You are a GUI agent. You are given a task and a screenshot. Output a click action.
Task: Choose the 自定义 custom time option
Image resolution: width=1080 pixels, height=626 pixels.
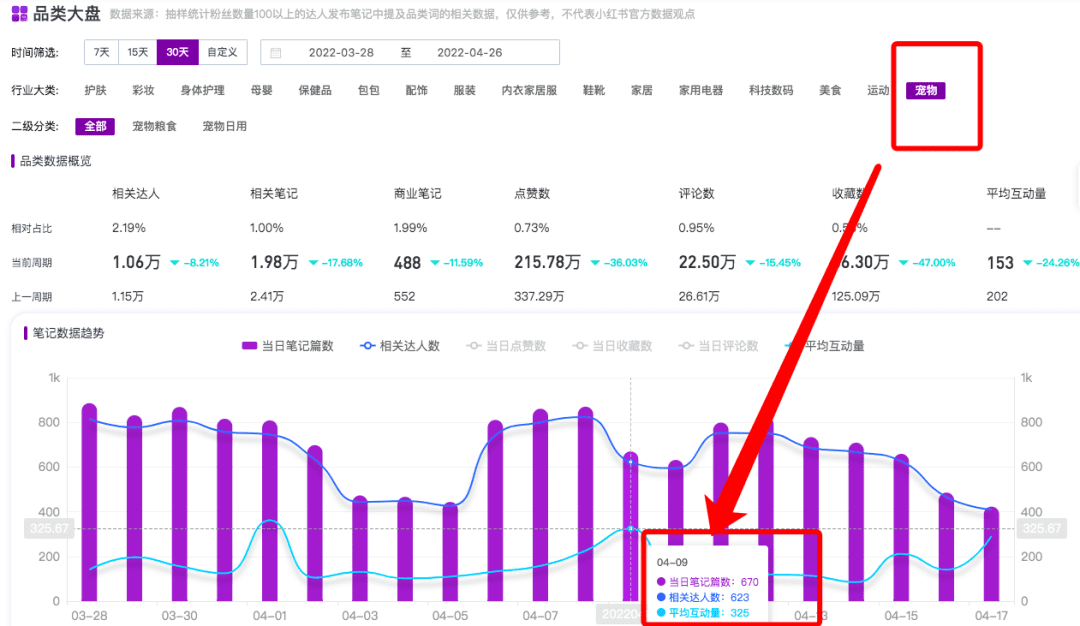[x=222, y=52]
